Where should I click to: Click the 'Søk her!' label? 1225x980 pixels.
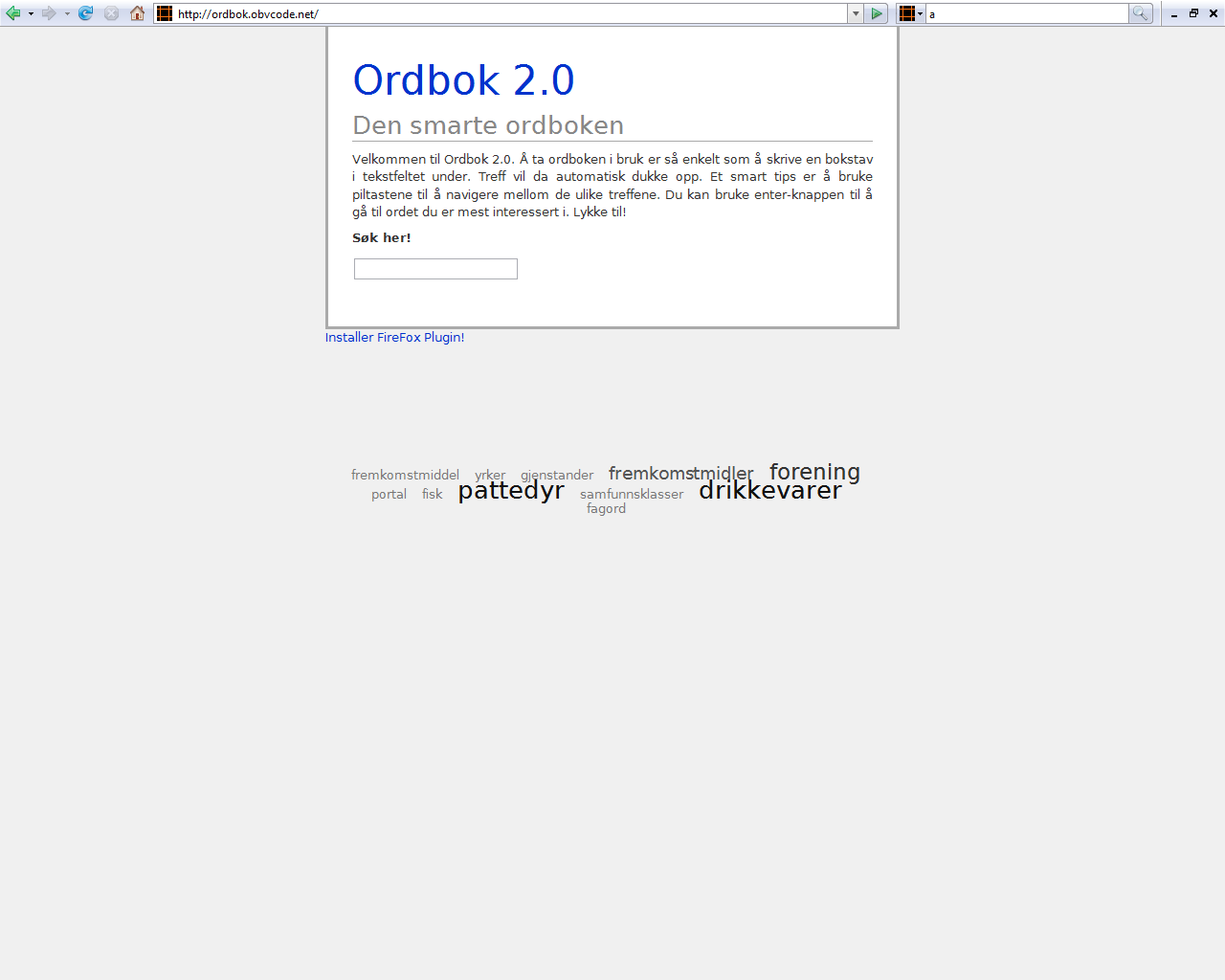point(382,237)
